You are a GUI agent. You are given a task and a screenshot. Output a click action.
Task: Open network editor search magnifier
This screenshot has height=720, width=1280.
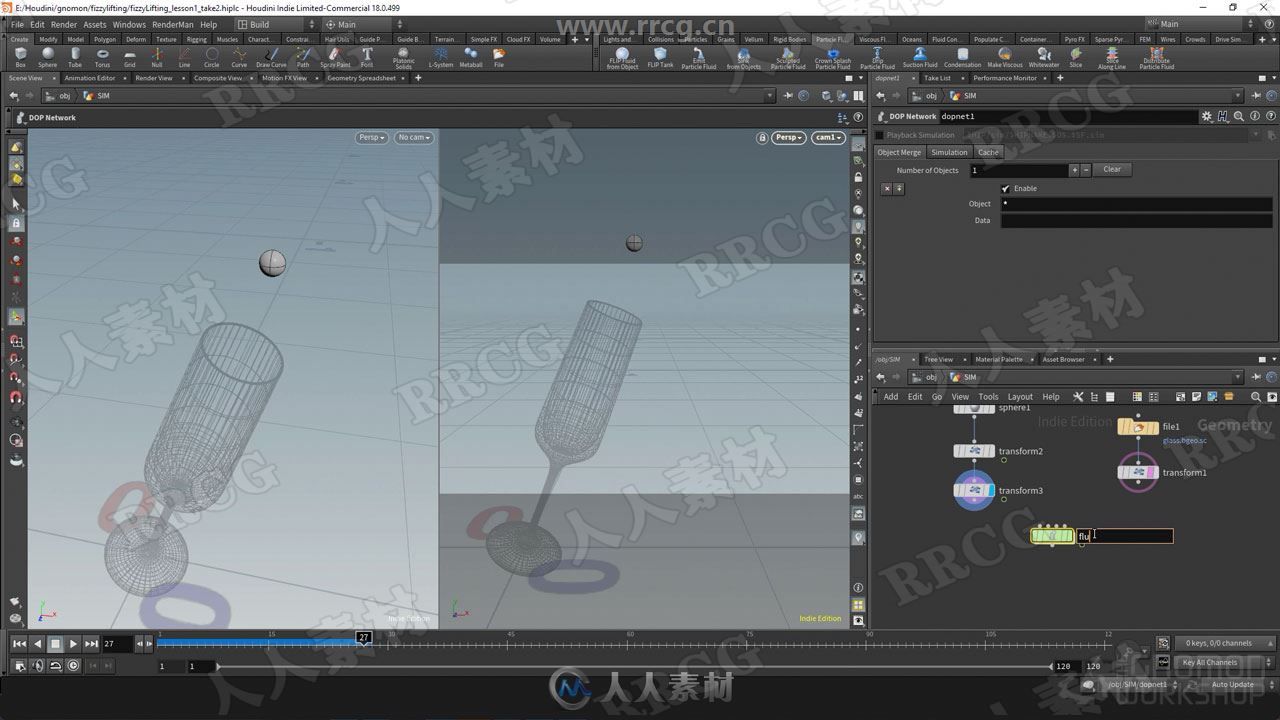pyautogui.click(x=1256, y=397)
